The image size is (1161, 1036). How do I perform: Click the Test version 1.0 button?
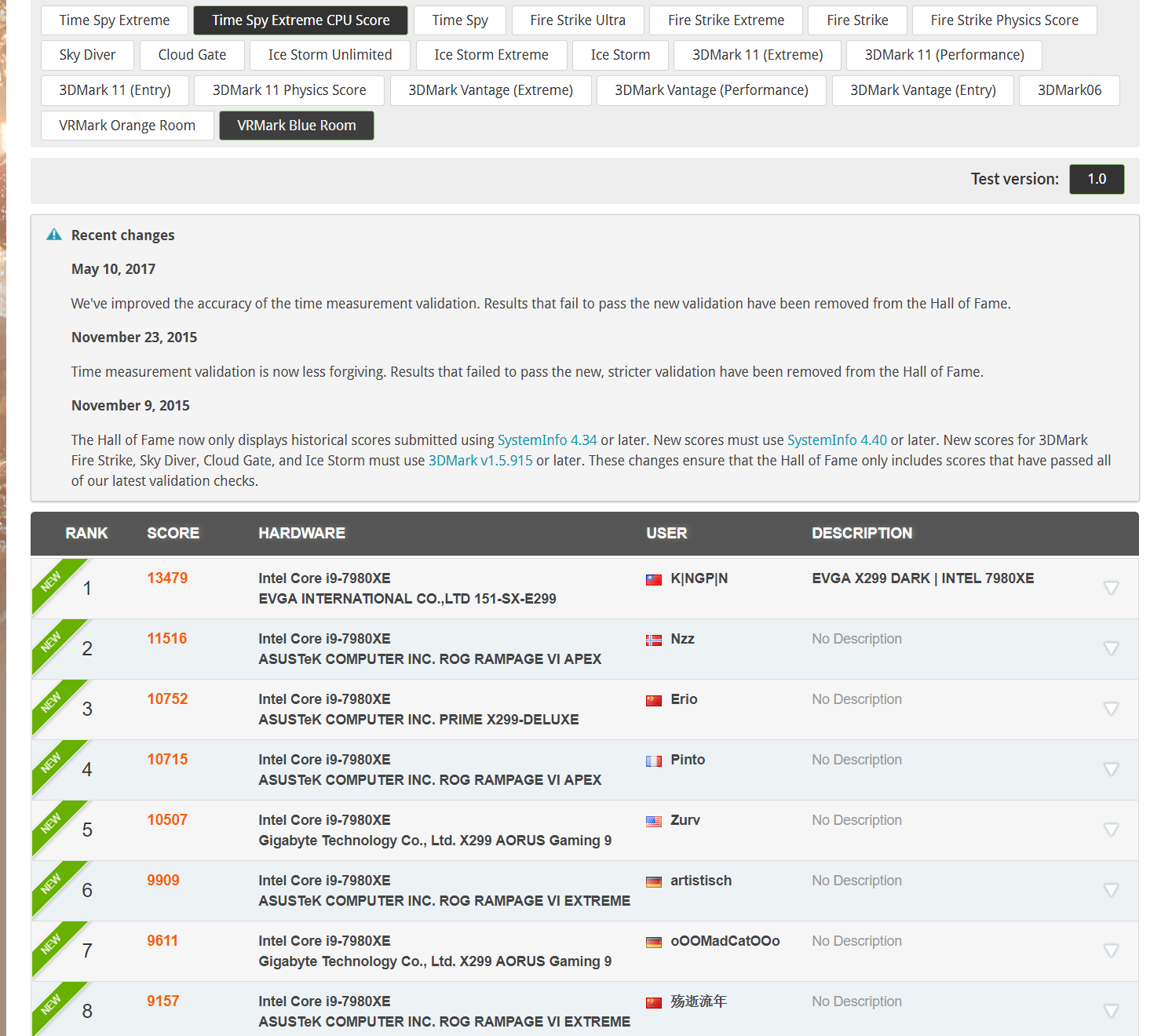click(1097, 179)
